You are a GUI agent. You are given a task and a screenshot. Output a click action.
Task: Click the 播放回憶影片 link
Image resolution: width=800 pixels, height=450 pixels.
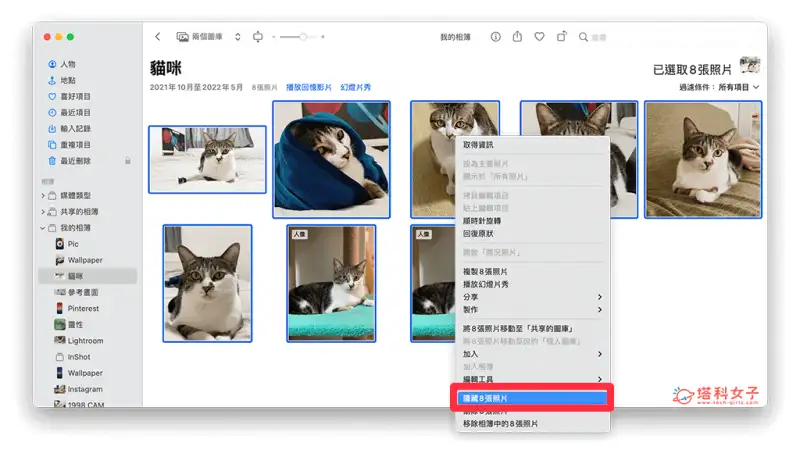[309, 87]
